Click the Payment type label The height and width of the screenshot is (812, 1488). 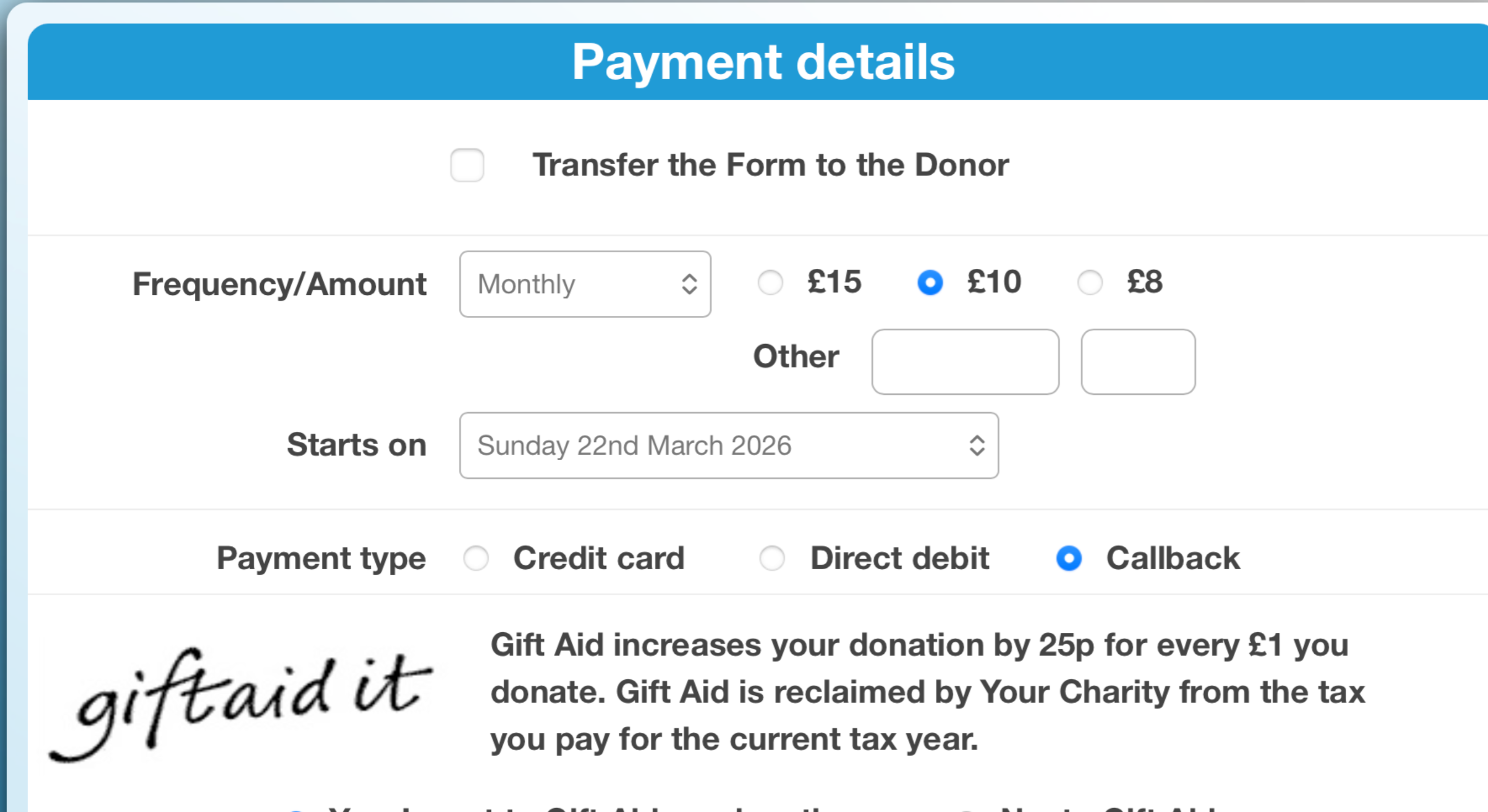pyautogui.click(x=320, y=559)
